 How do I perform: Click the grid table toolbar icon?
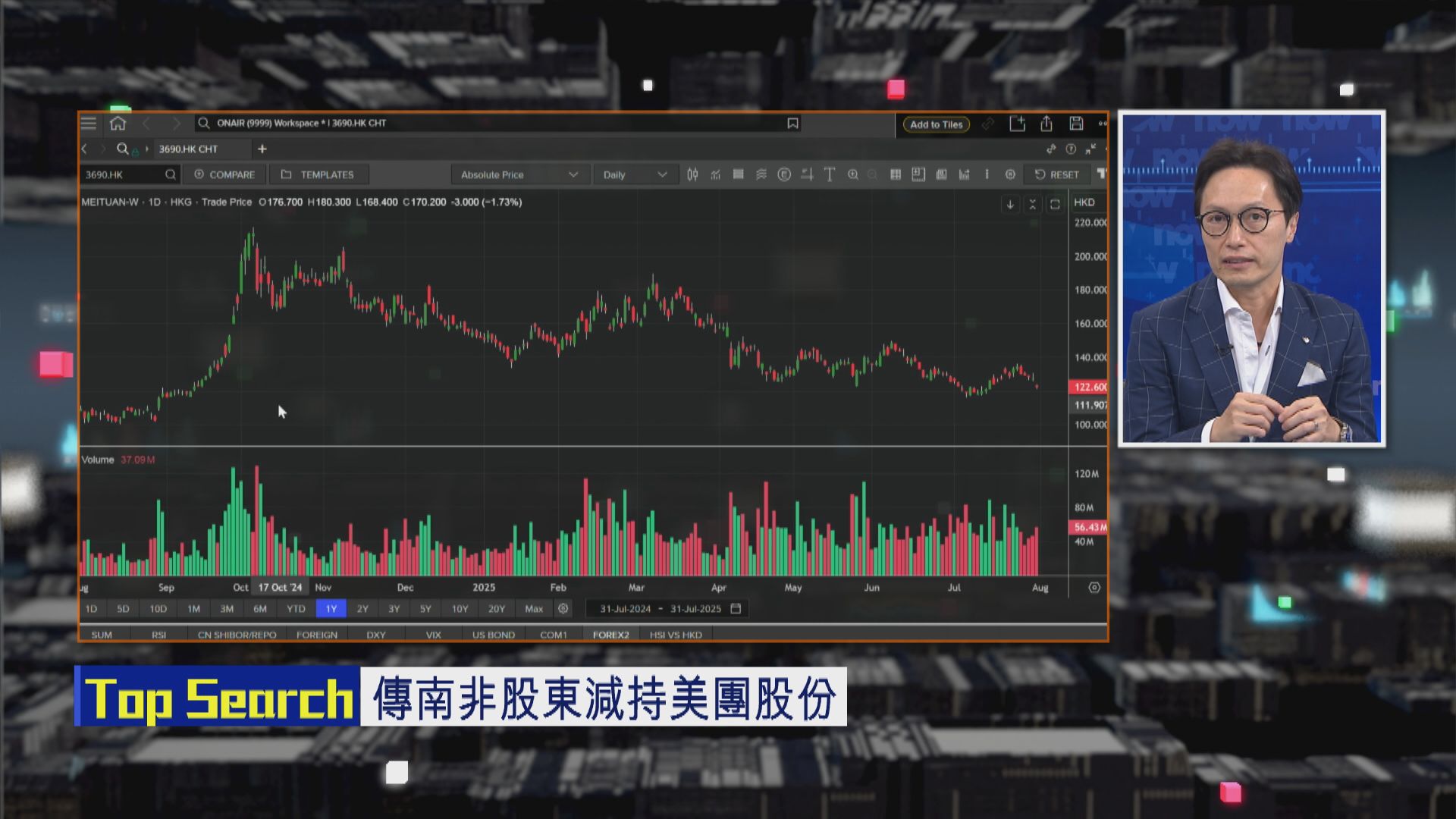(x=896, y=174)
